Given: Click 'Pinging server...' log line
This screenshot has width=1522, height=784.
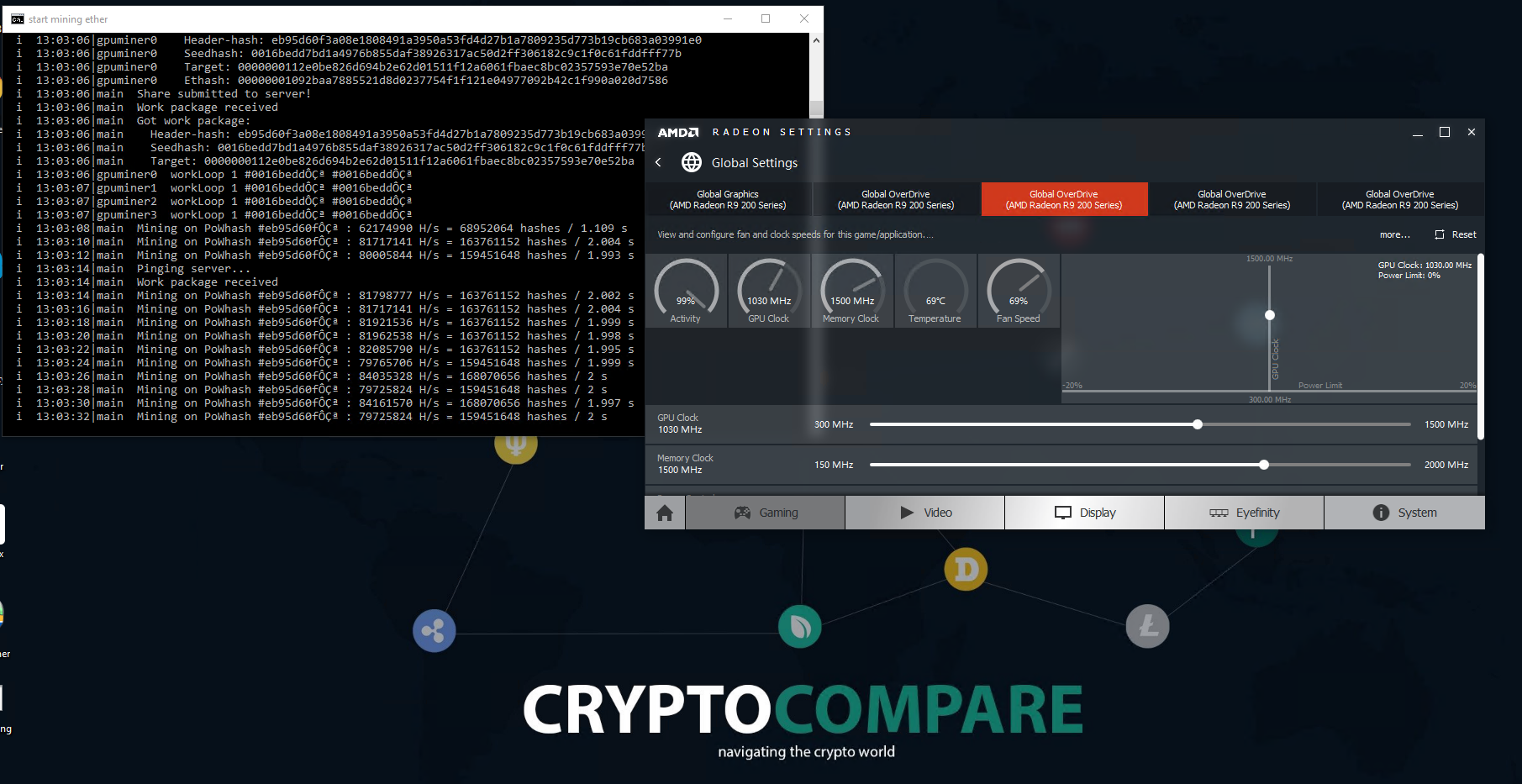Looking at the screenshot, I should coord(193,269).
